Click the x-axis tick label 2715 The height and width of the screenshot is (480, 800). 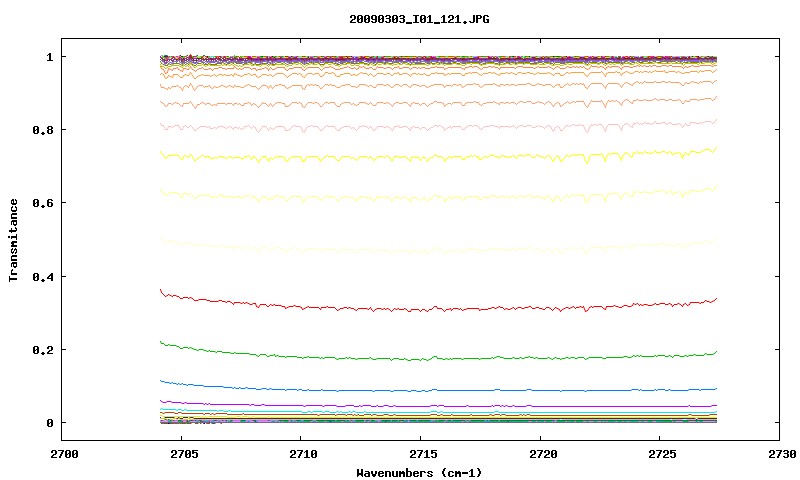(x=423, y=454)
